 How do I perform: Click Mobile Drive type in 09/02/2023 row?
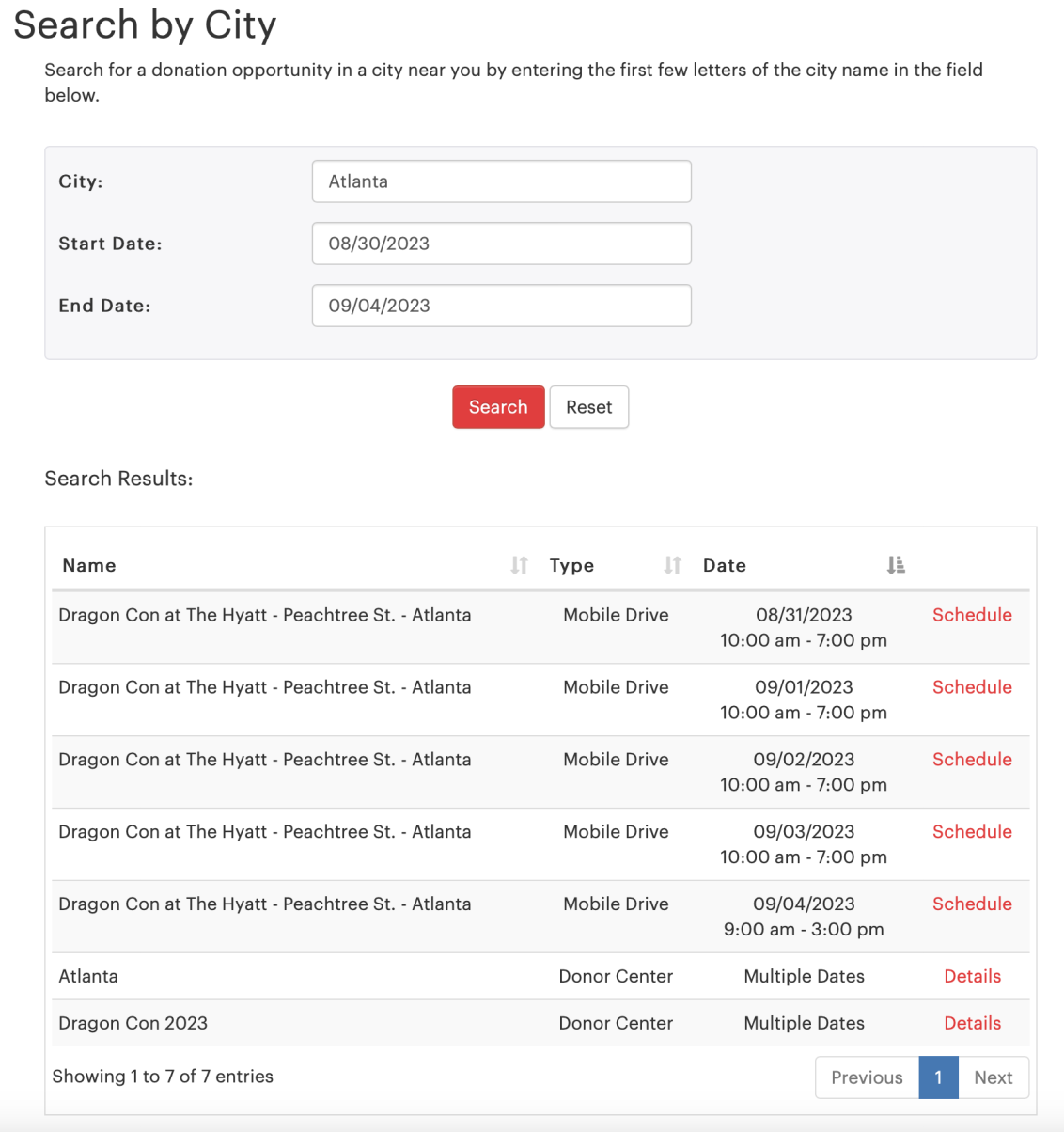pos(616,760)
